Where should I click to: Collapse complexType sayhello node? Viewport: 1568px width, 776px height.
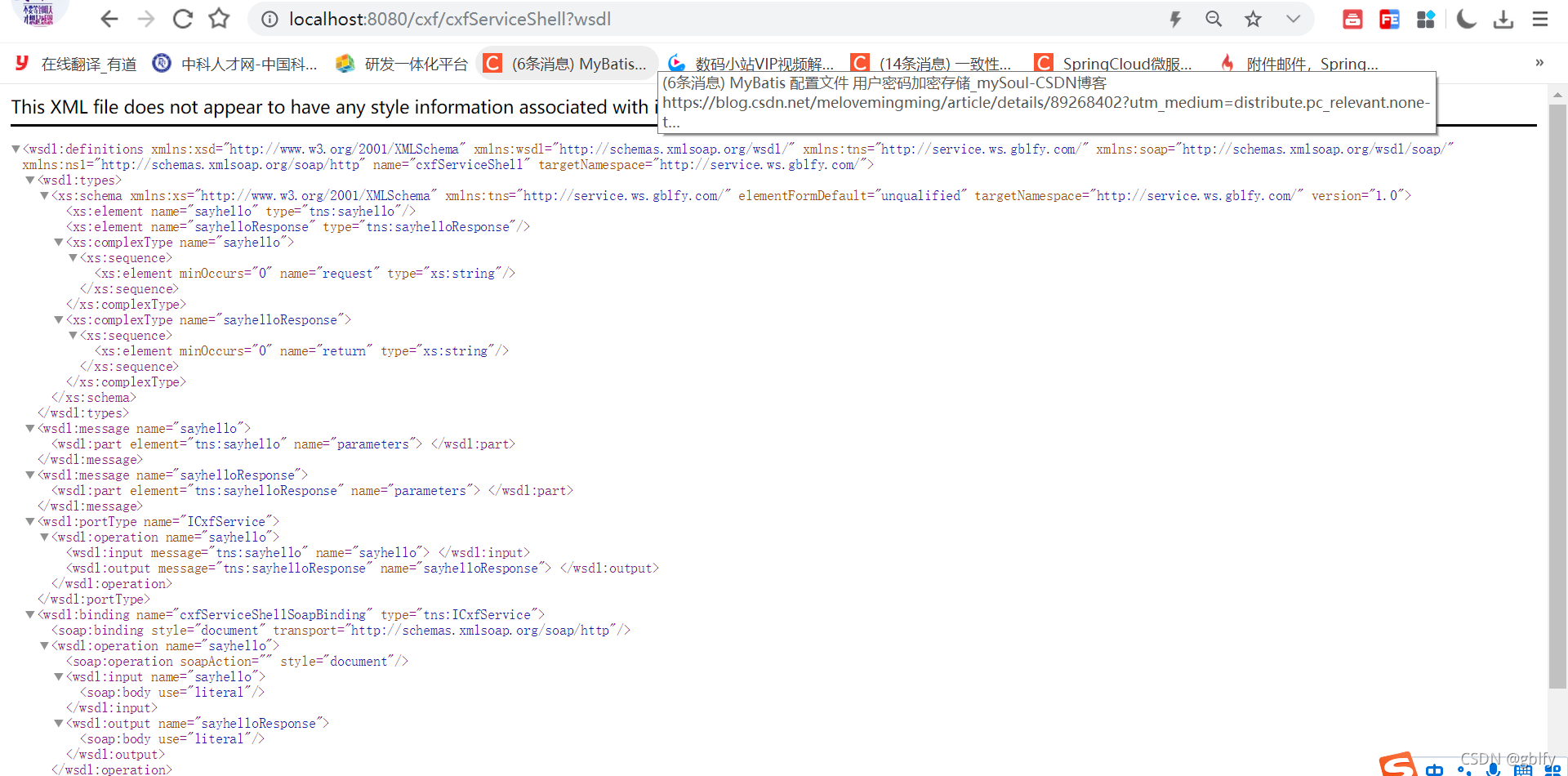tap(59, 242)
